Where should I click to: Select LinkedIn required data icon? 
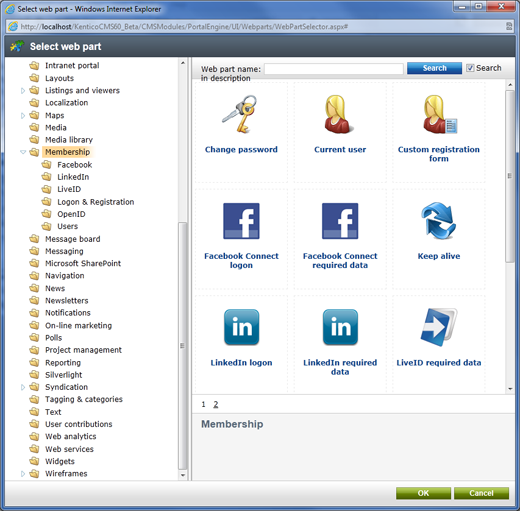(x=340, y=327)
